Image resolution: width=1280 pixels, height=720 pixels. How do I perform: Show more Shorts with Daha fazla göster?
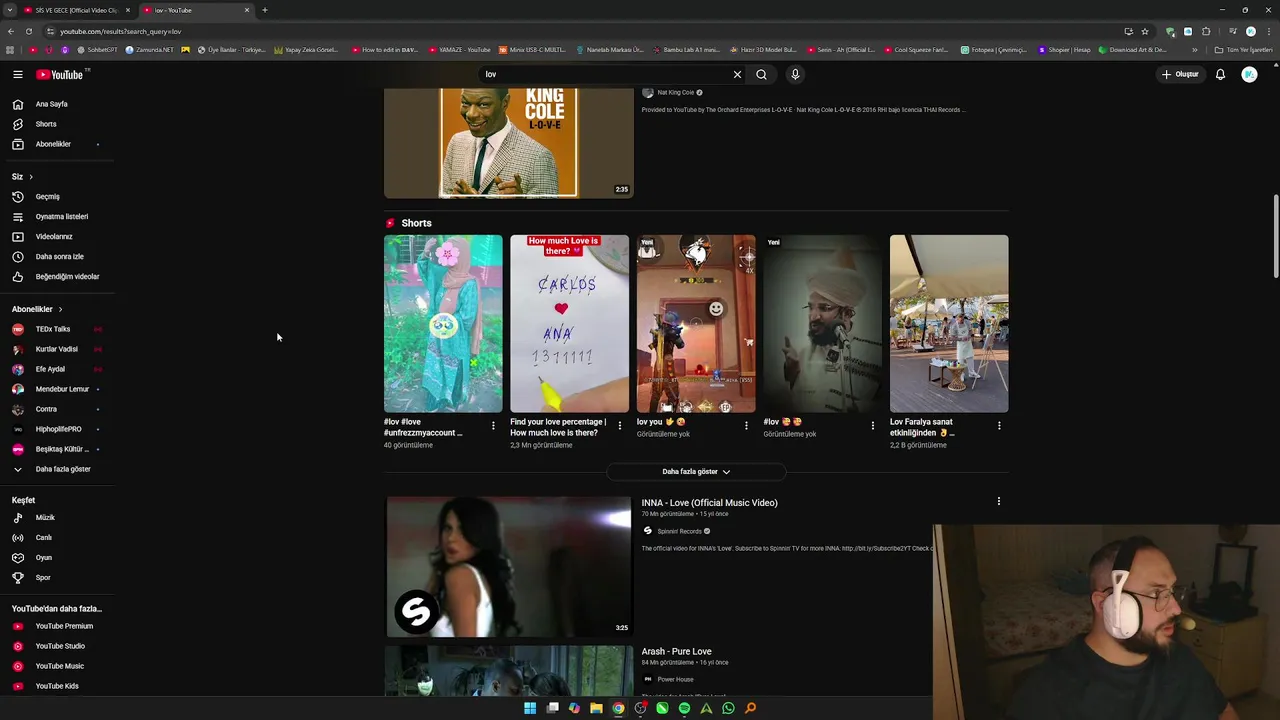coord(696,472)
